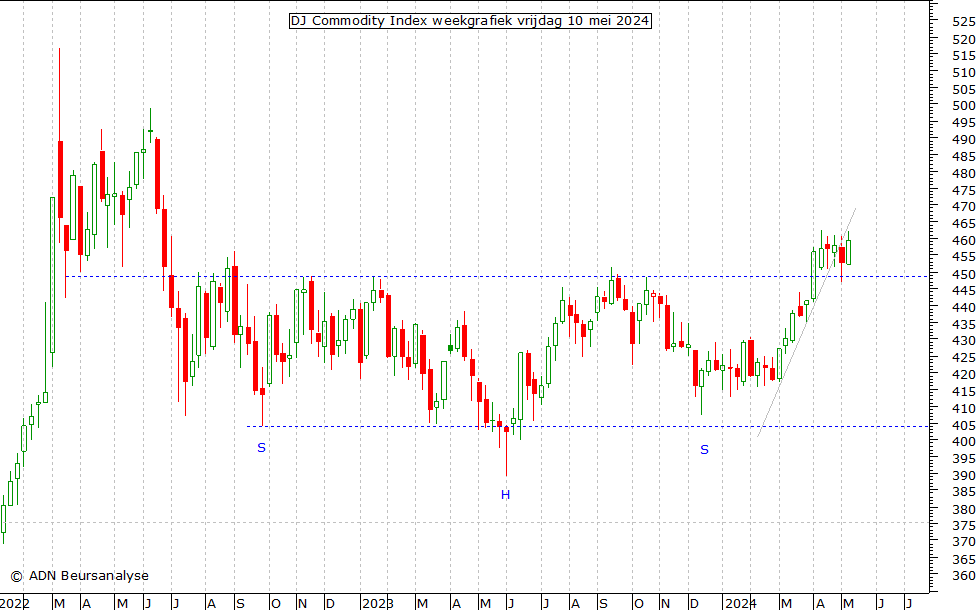Click the chart title DJ Commodity Index weekgrafiek

[470, 21]
